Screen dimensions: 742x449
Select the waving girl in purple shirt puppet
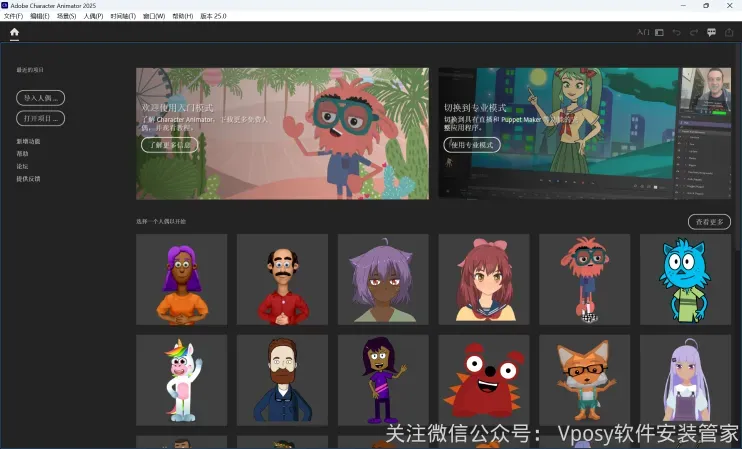pos(383,380)
